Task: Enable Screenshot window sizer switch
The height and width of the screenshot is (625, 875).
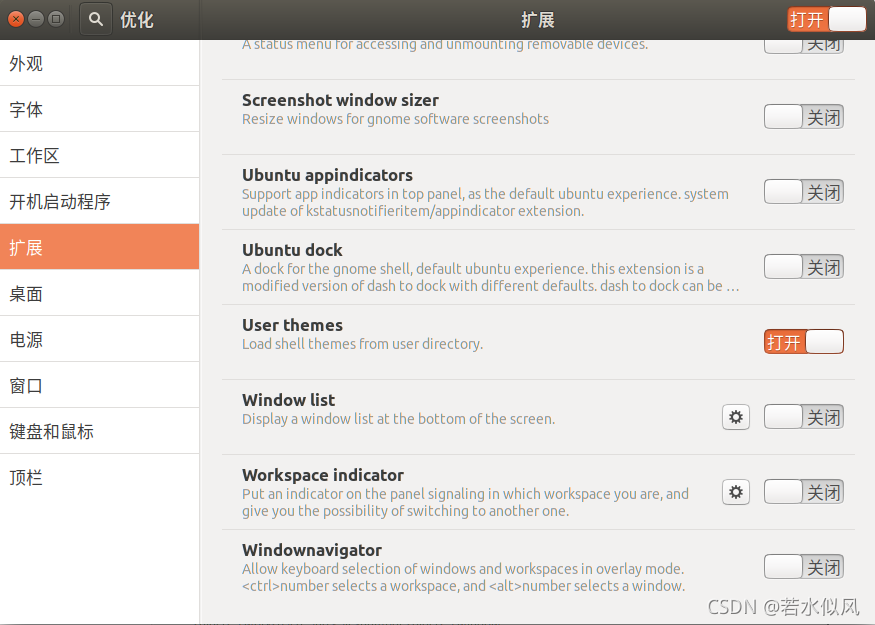Action: [804, 117]
